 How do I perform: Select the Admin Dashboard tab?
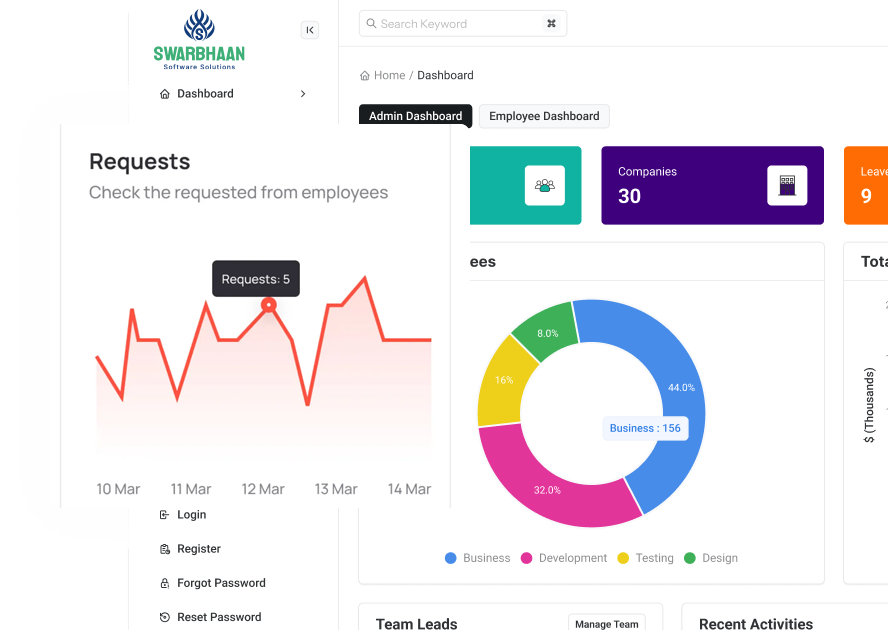(x=415, y=116)
